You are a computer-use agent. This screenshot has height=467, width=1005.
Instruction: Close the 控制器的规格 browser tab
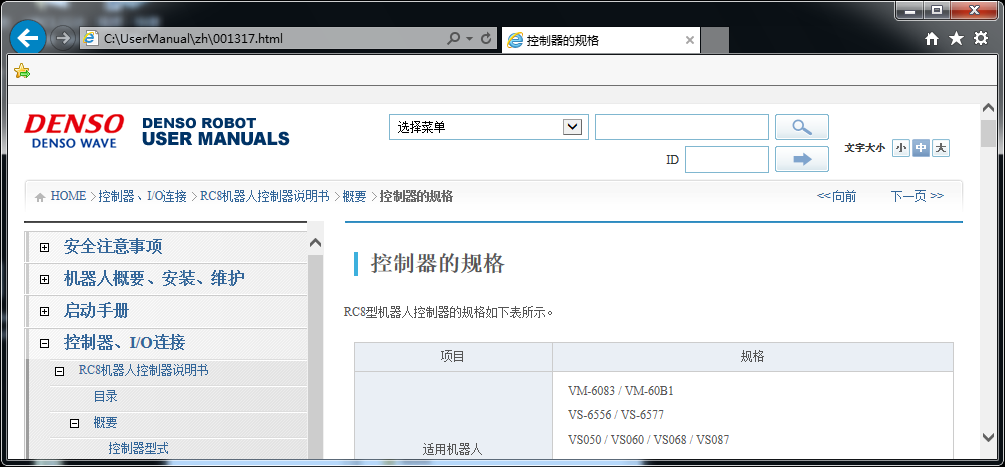tap(690, 40)
